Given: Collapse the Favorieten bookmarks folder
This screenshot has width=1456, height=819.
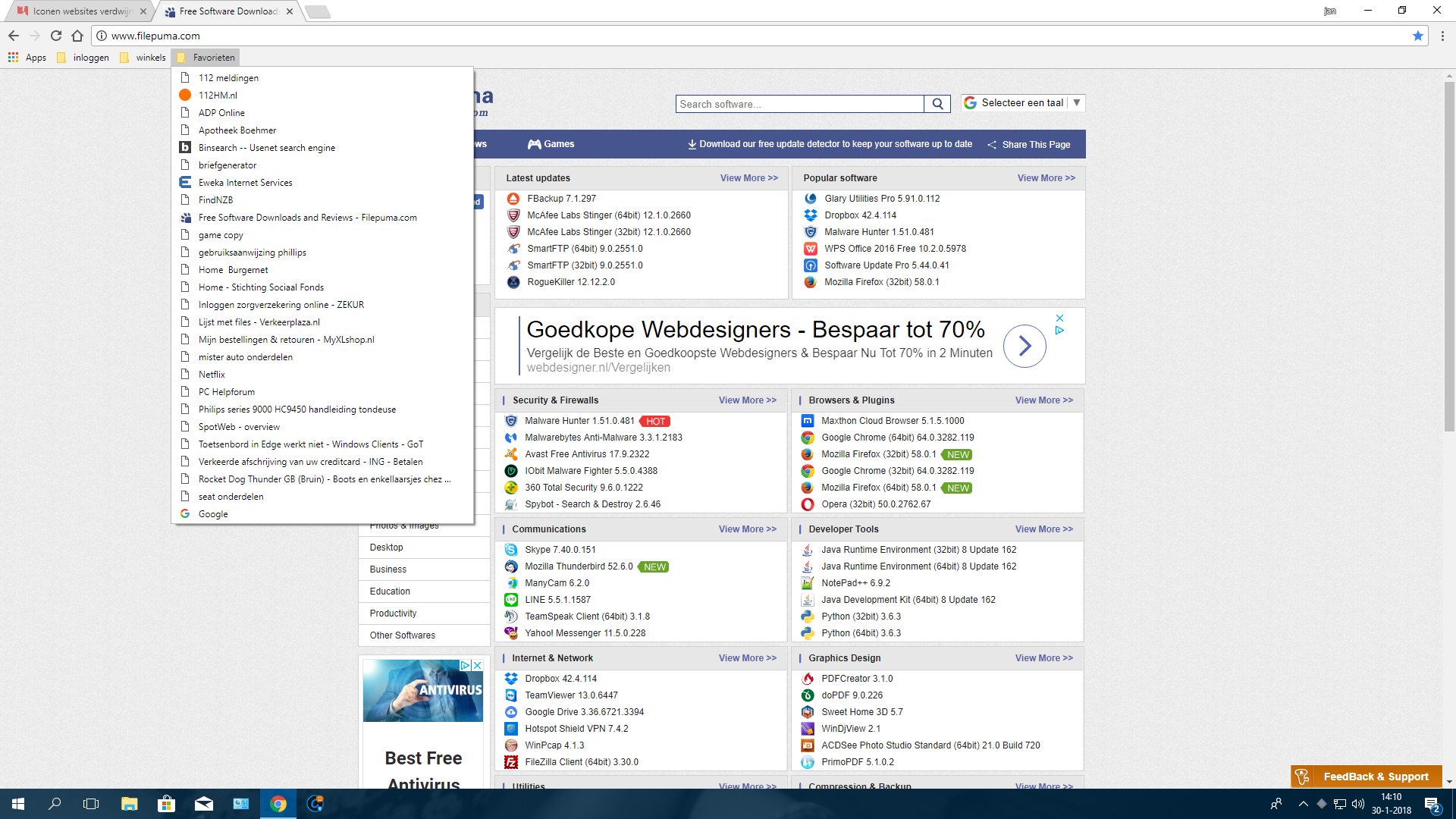Looking at the screenshot, I should [206, 58].
